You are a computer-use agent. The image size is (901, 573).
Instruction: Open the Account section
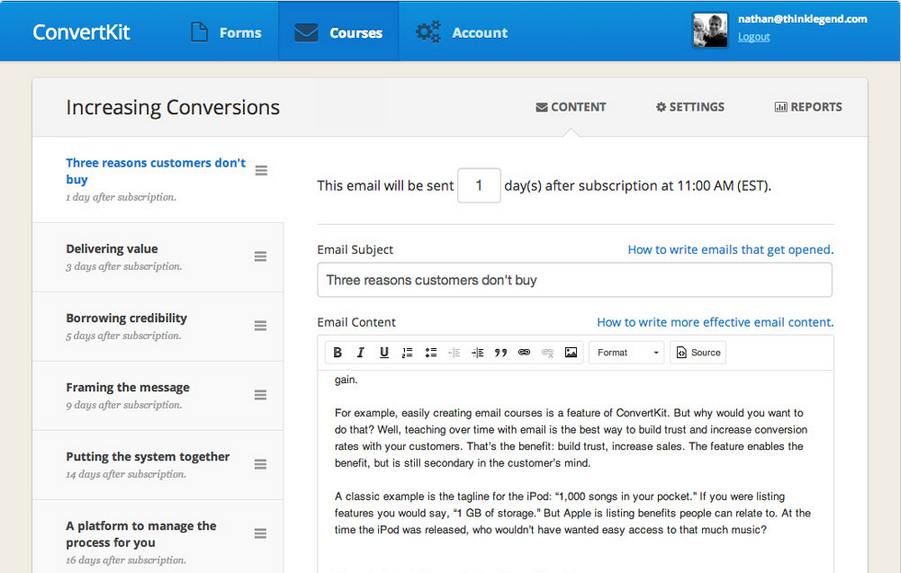(x=462, y=32)
